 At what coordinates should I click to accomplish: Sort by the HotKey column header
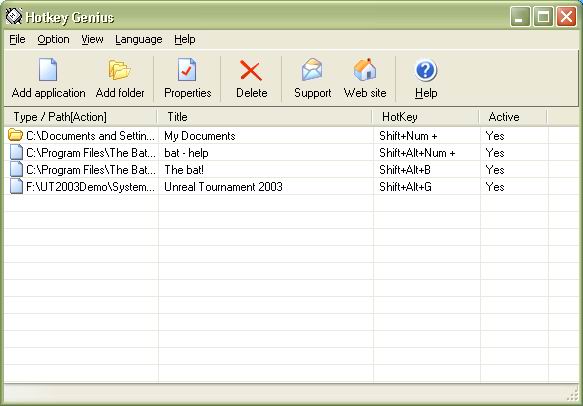(x=425, y=117)
